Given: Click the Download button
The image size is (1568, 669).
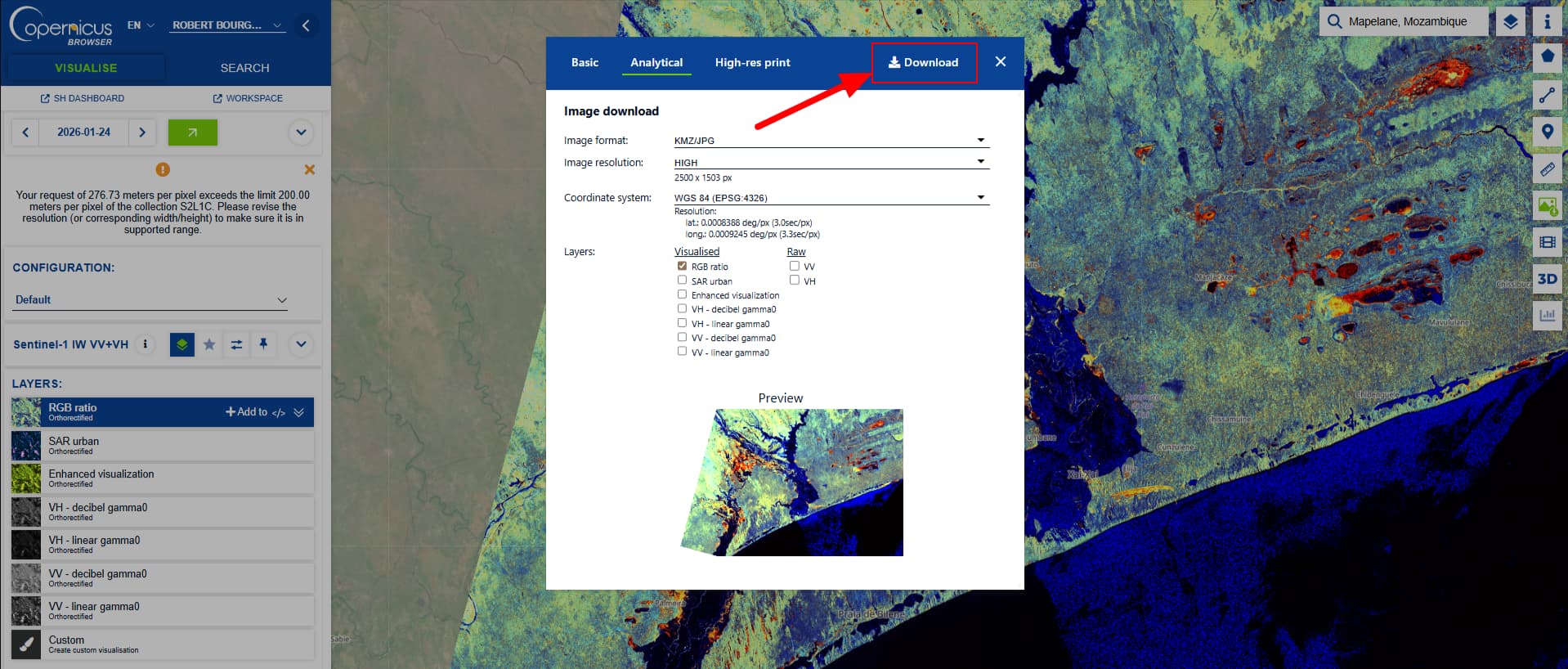Looking at the screenshot, I should pyautogui.click(x=924, y=63).
